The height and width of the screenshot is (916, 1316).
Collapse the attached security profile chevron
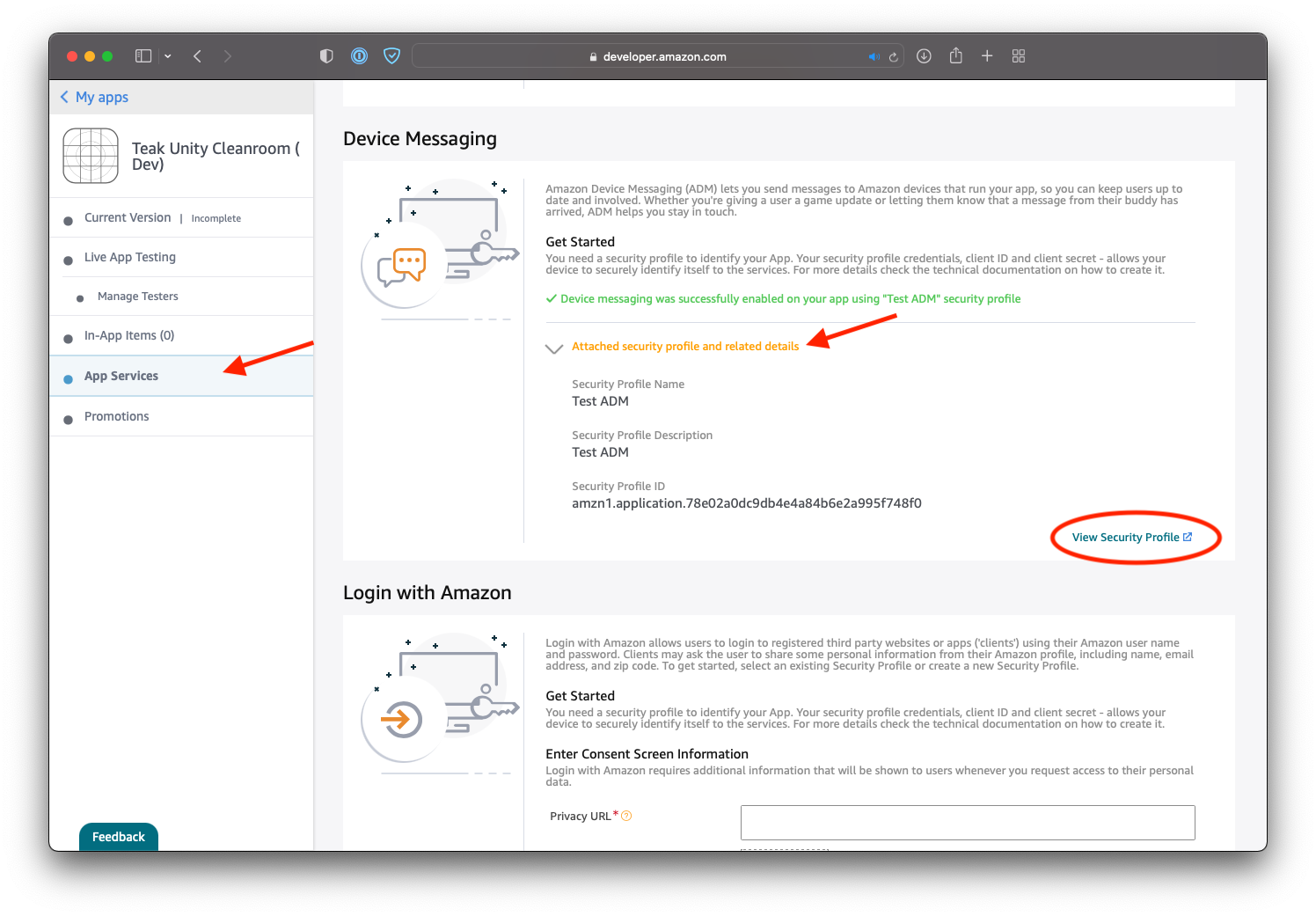click(554, 348)
